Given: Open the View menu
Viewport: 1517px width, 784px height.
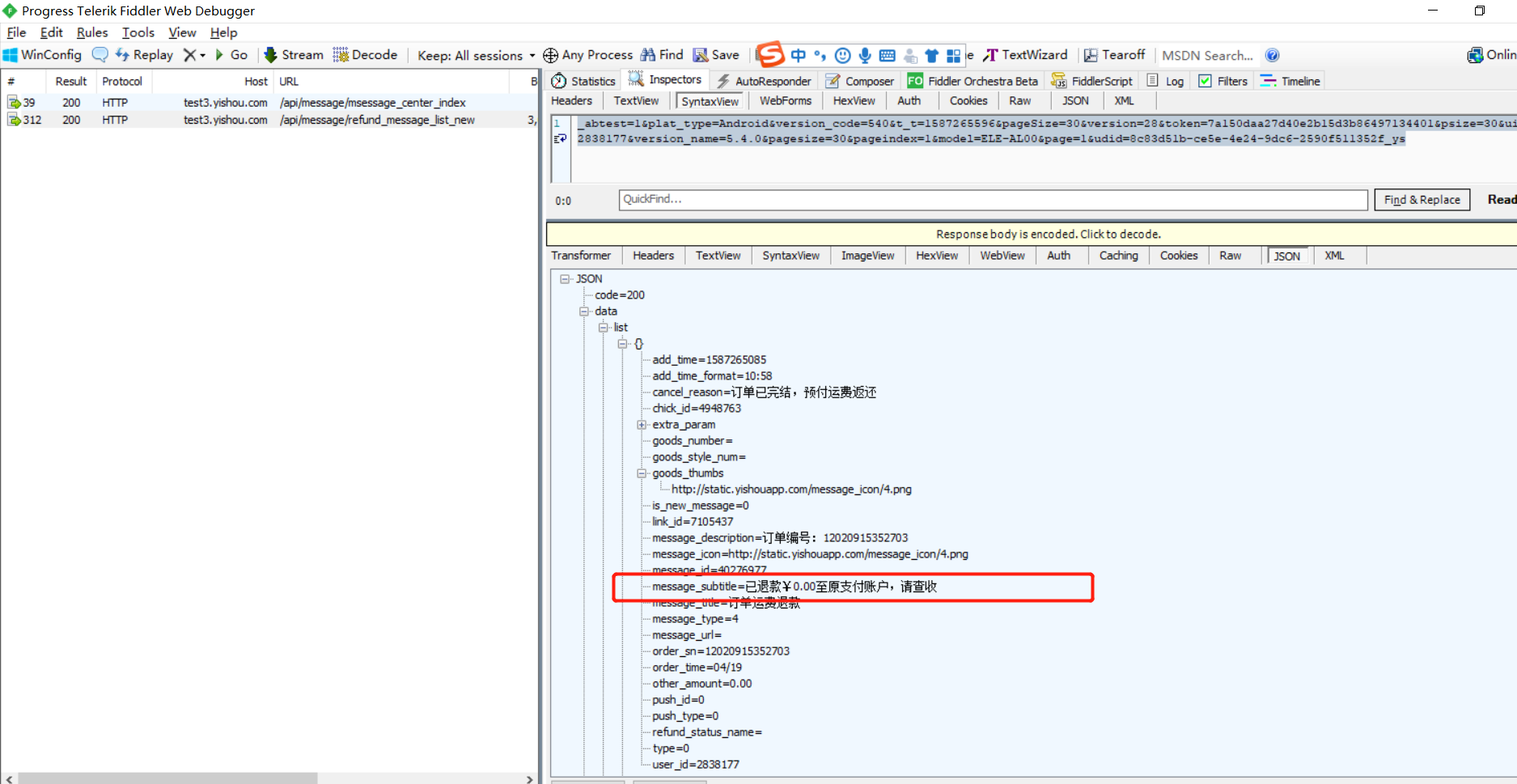Looking at the screenshot, I should (x=182, y=32).
